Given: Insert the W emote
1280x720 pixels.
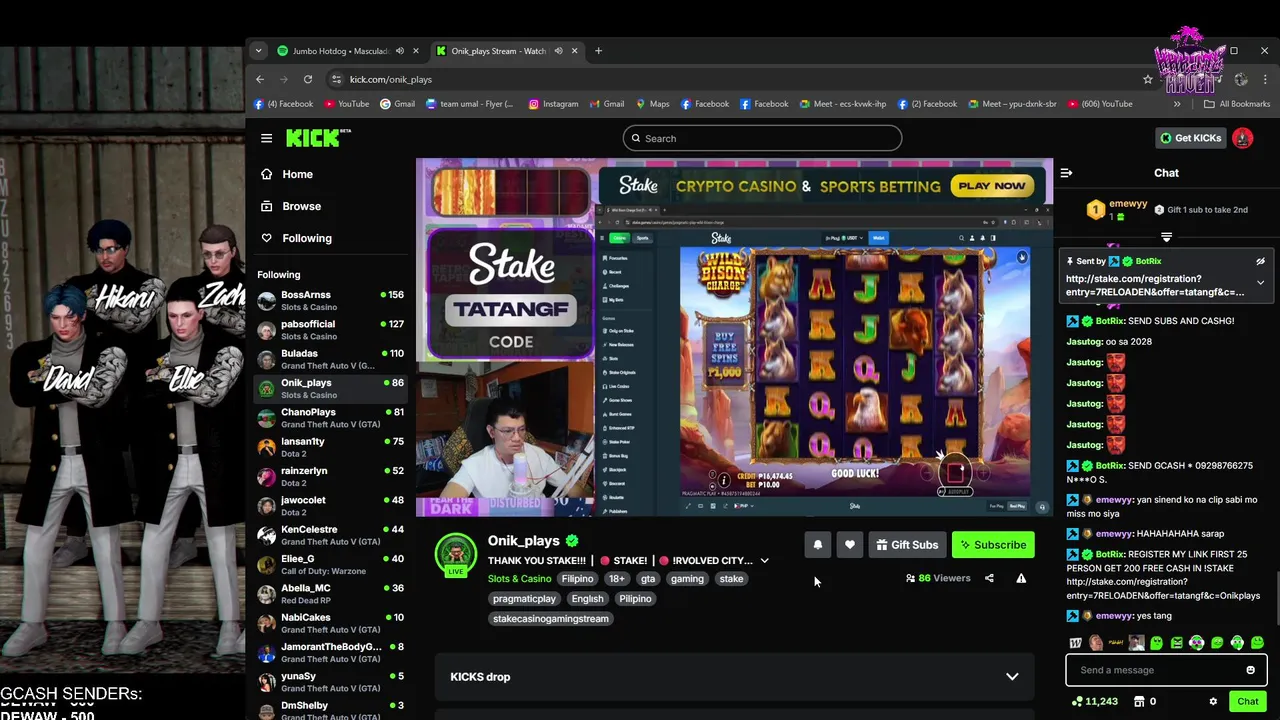Looking at the screenshot, I should pyautogui.click(x=1075, y=643).
